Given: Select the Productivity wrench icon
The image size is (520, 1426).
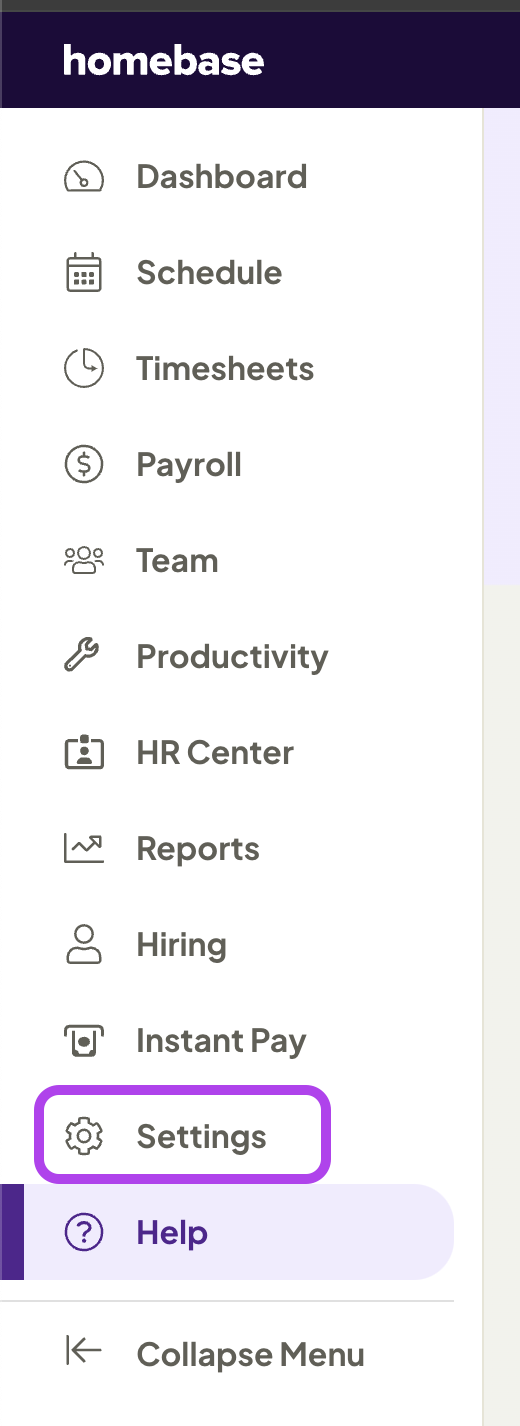Looking at the screenshot, I should tap(84, 657).
